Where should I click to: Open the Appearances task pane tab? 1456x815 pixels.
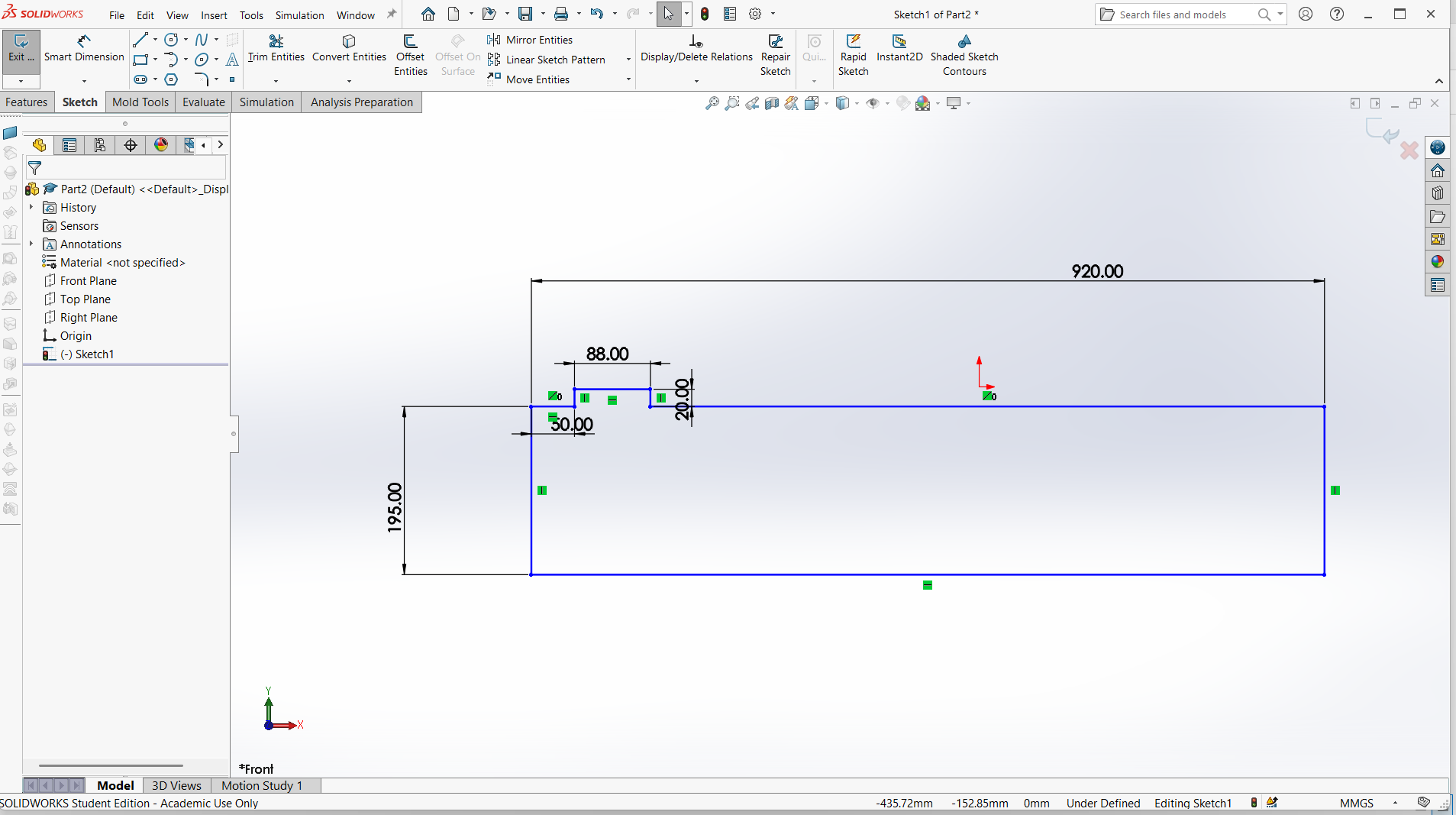[1438, 262]
